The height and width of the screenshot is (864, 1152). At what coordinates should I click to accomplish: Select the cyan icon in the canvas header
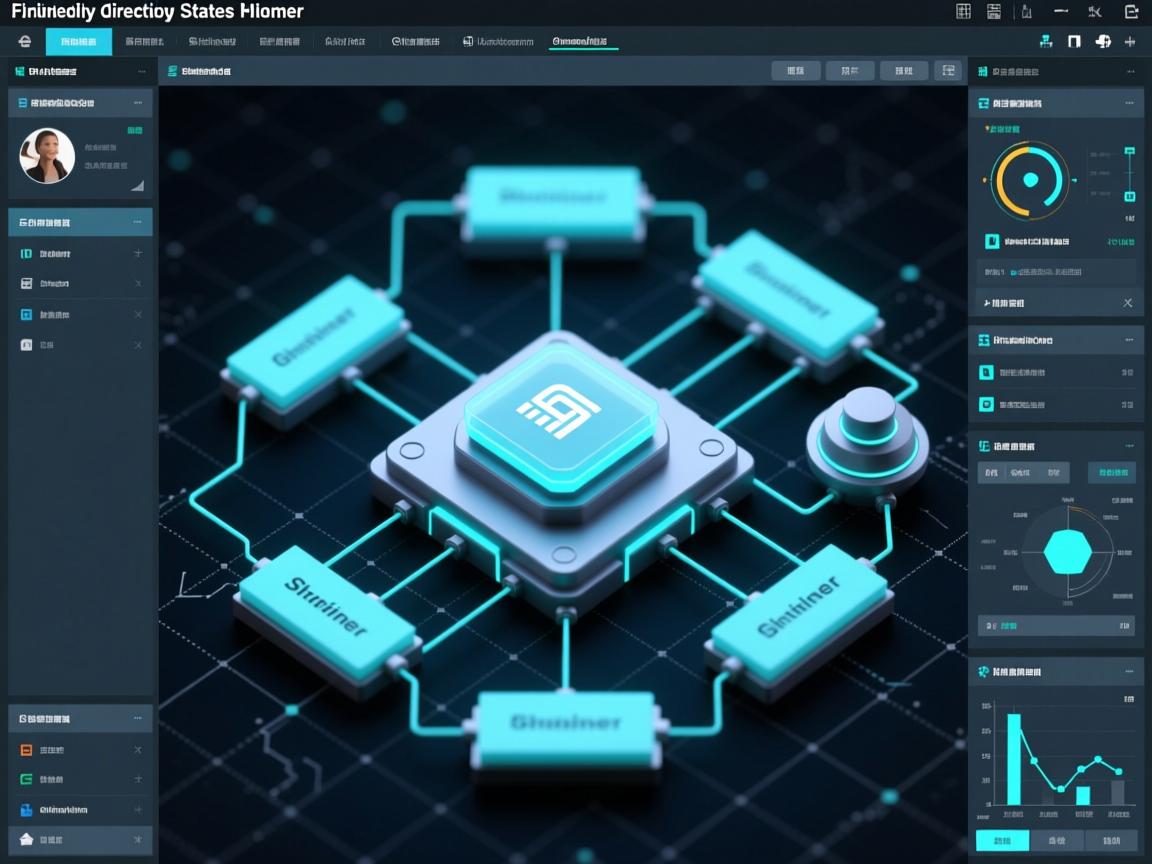coord(173,71)
